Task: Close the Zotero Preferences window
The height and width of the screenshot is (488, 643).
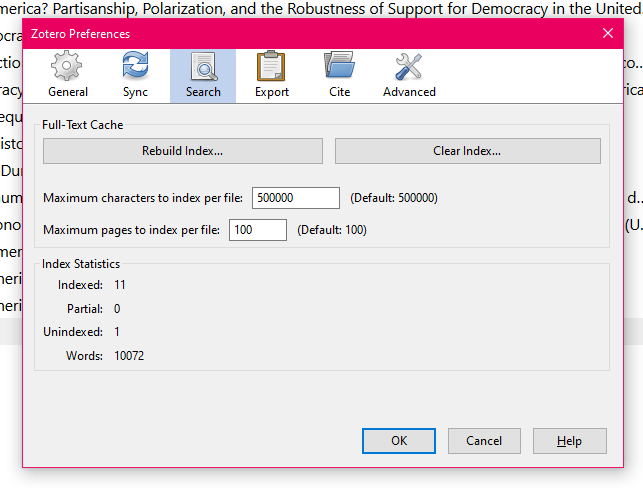Action: click(608, 33)
